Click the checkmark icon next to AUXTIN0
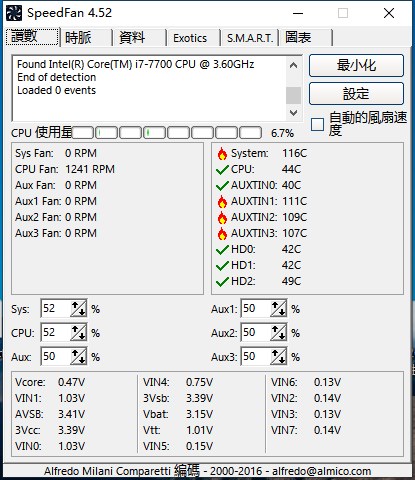The image size is (415, 480). (x=222, y=186)
